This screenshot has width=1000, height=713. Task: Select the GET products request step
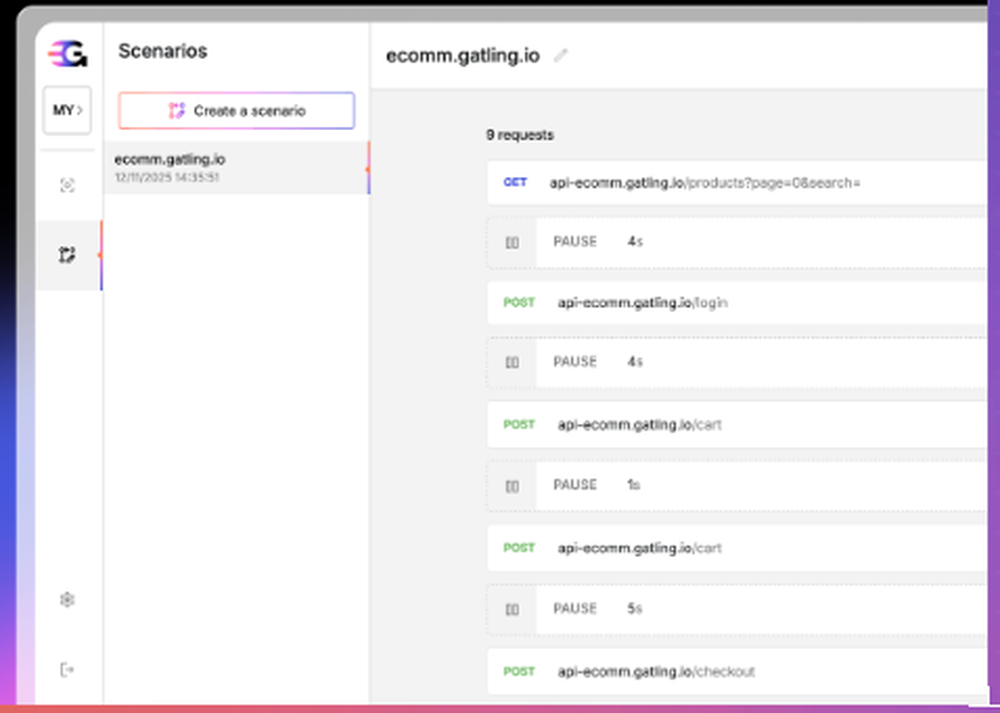pyautogui.click(x=700, y=182)
